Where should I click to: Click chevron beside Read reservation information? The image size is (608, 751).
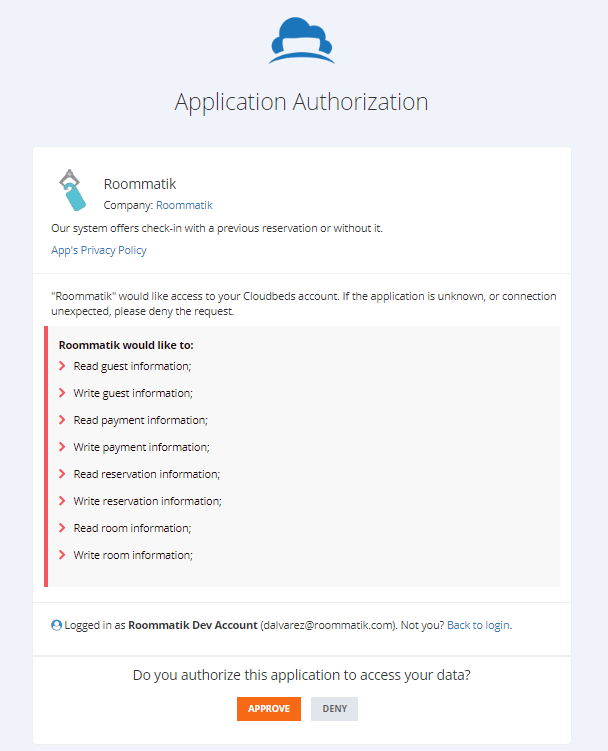click(x=62, y=474)
